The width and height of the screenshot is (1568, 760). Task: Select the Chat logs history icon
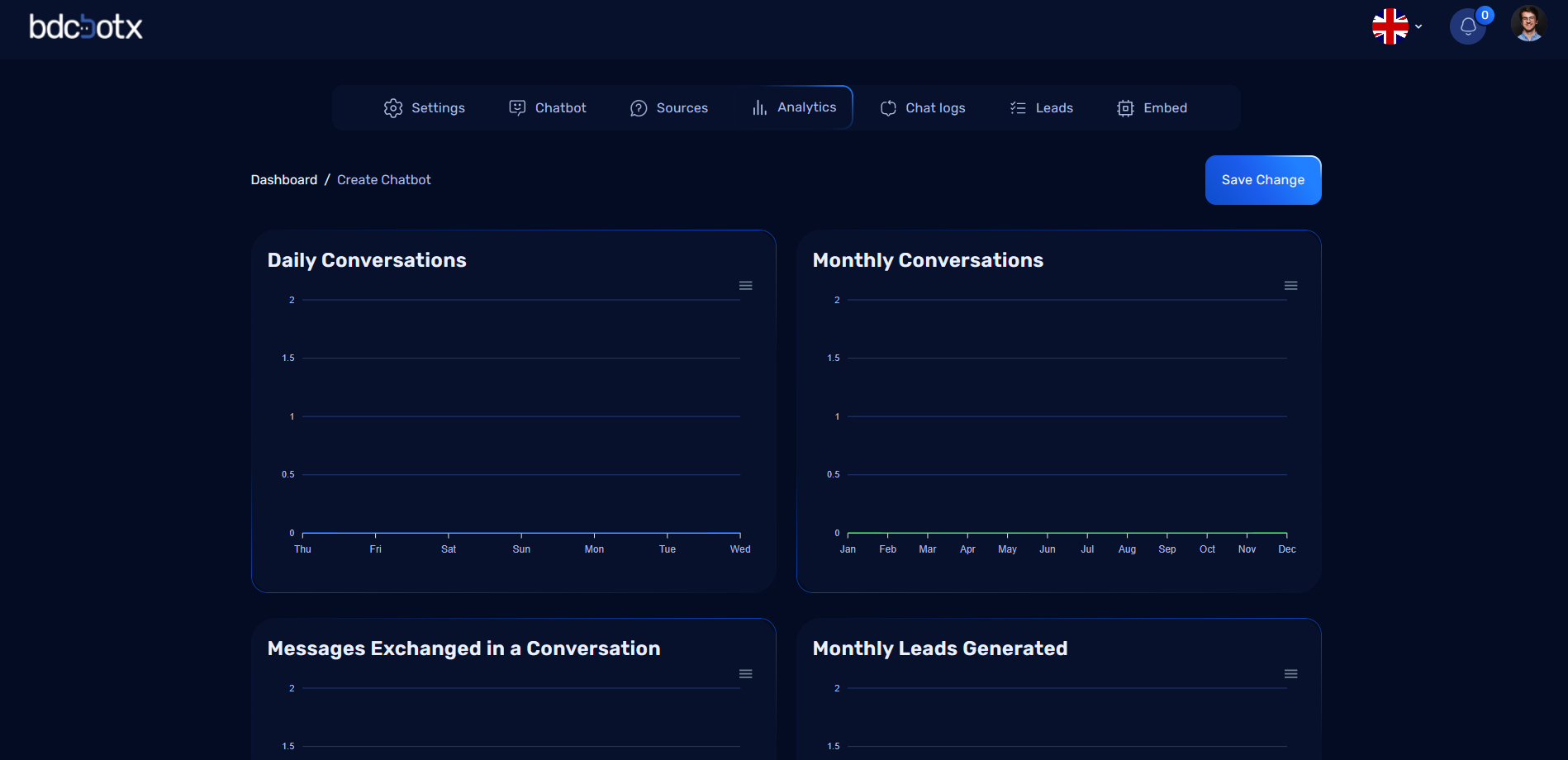click(x=887, y=107)
